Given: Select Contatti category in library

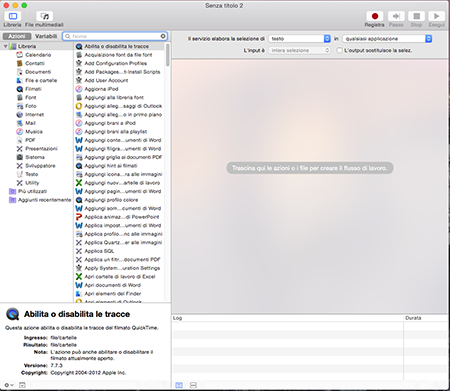Looking at the screenshot, I should [x=35, y=63].
